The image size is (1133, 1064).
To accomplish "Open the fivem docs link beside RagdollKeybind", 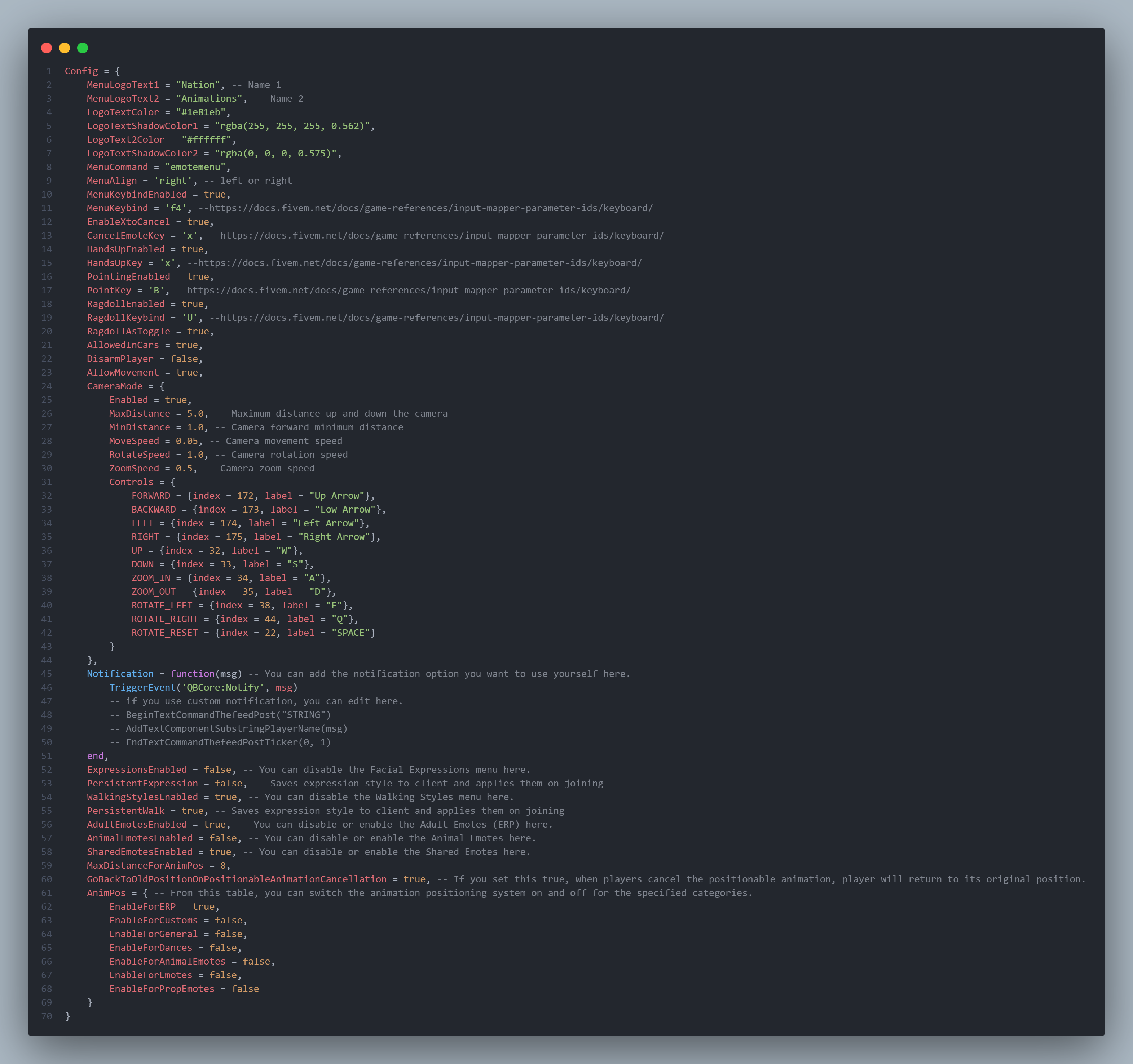I will click(436, 317).
